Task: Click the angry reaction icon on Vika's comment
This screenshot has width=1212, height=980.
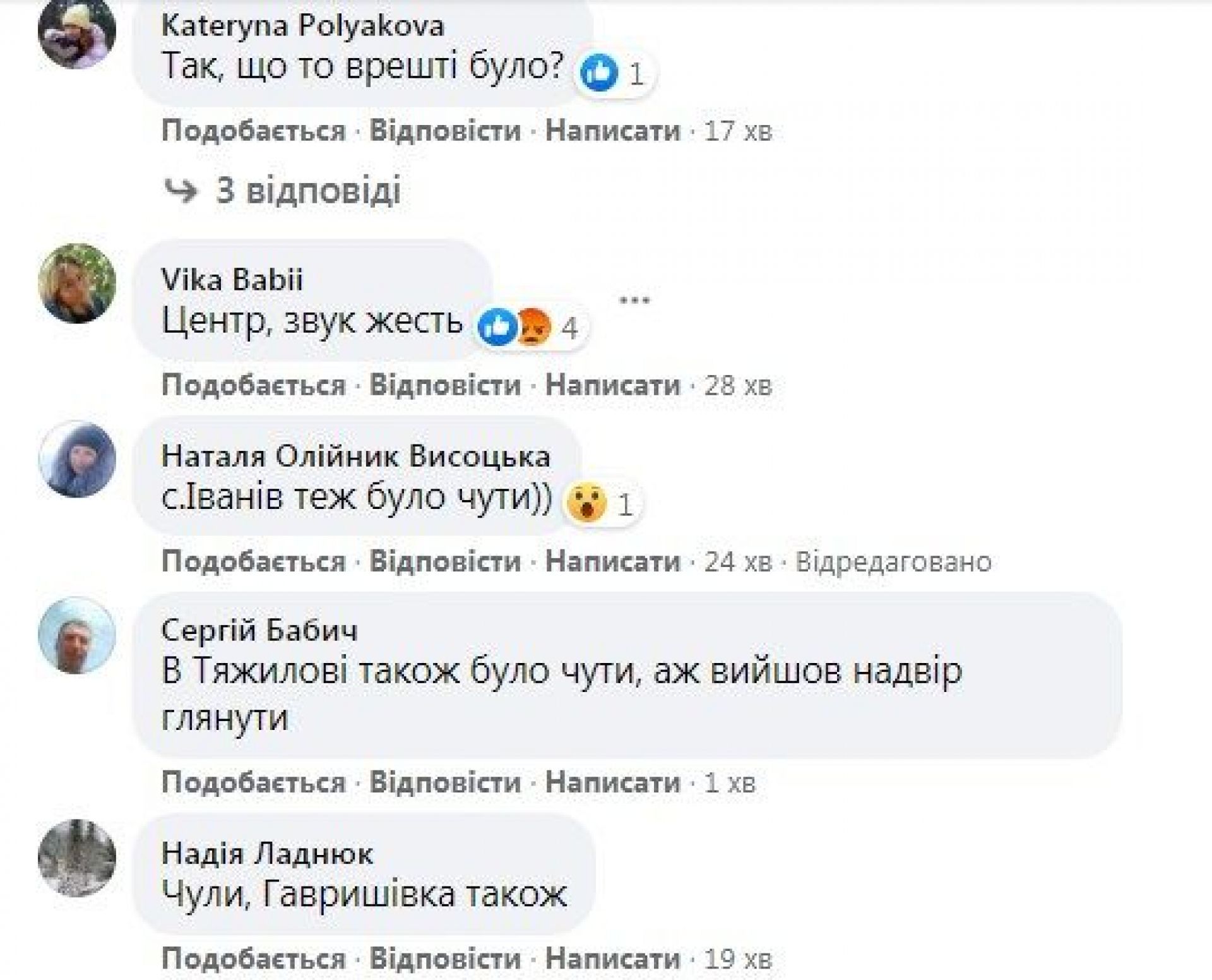Action: coord(534,327)
